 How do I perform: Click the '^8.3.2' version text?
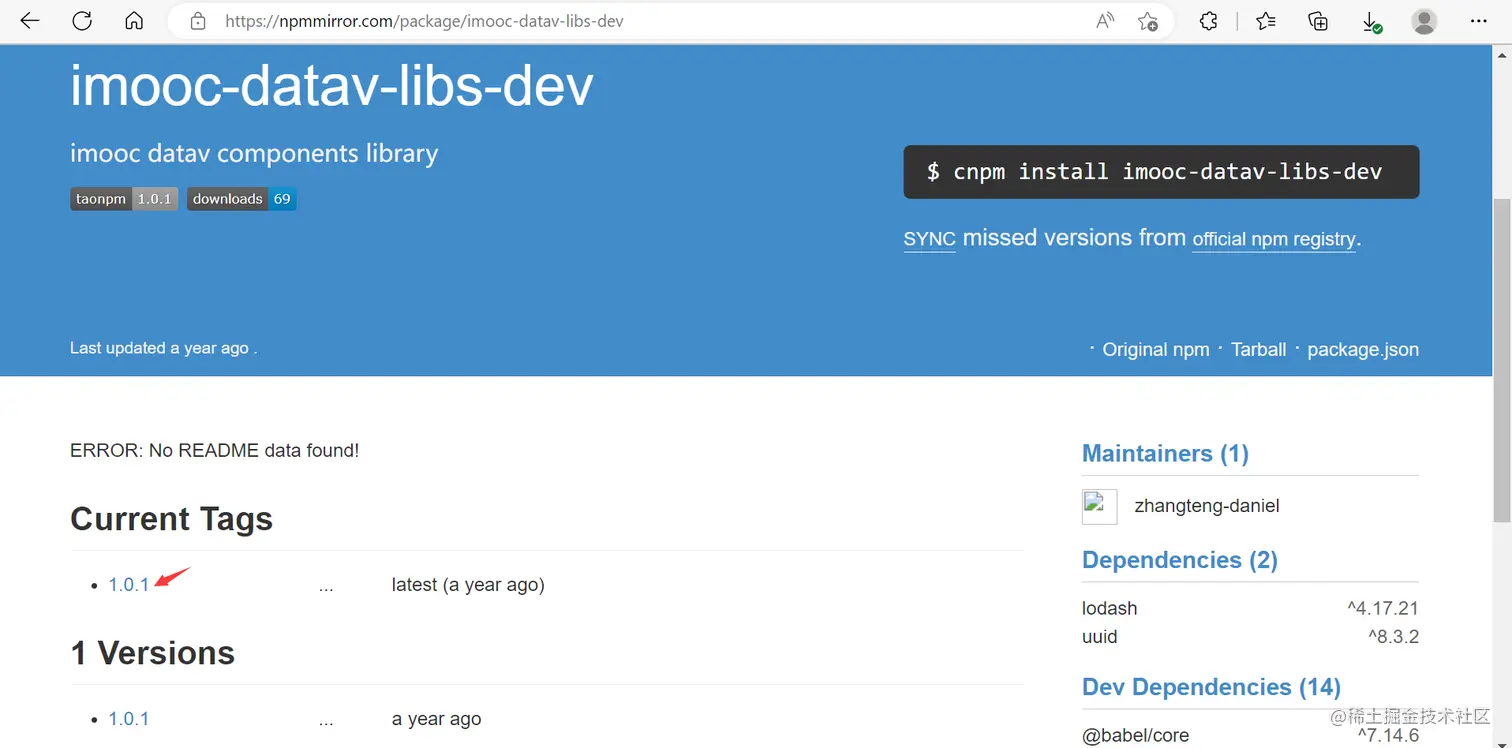point(1394,636)
